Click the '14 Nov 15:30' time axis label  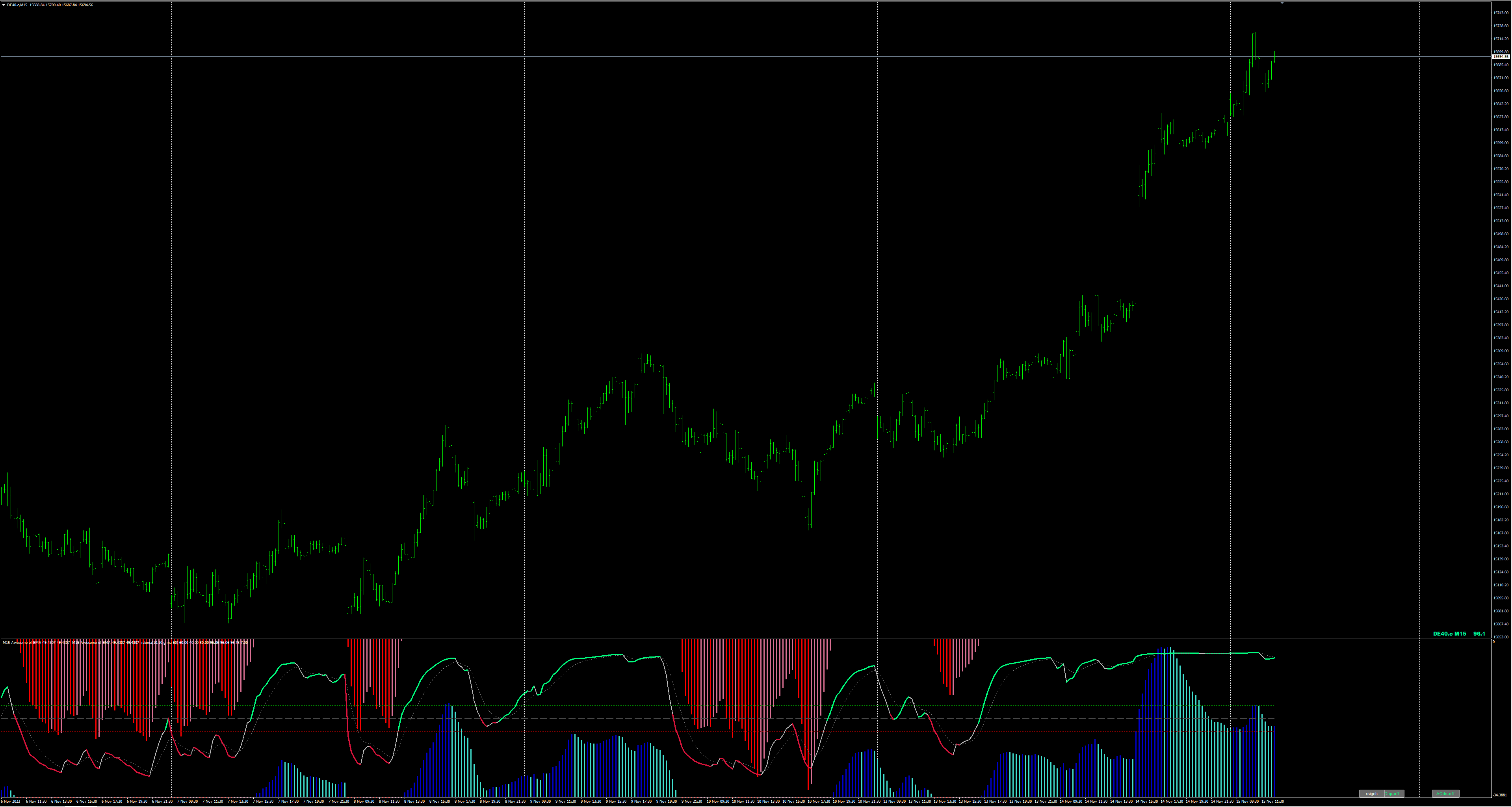pos(1146,801)
